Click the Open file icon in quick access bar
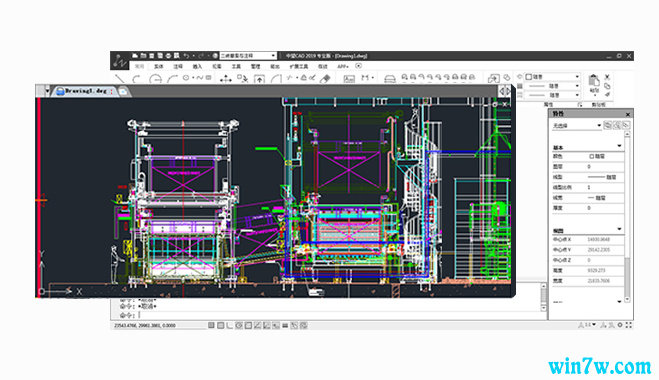659x380 pixels. point(143,55)
